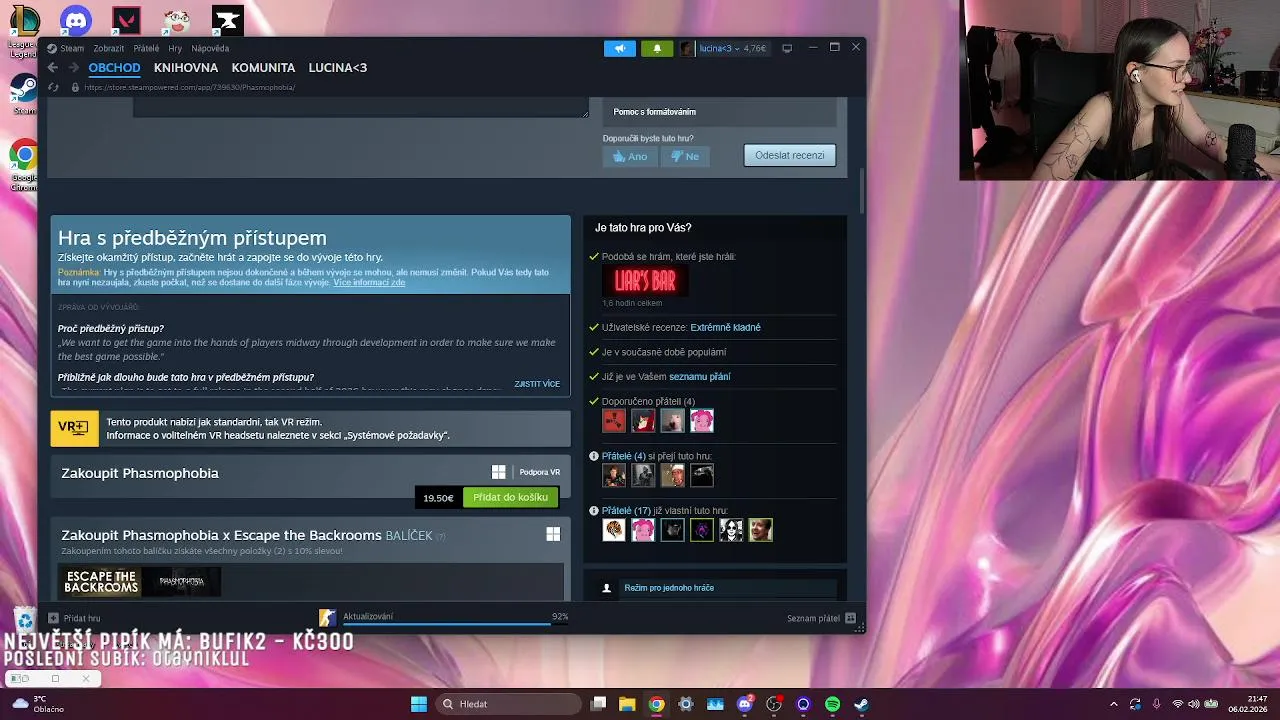Reload the store page
Screen dimensions: 1280x720
click(53, 87)
